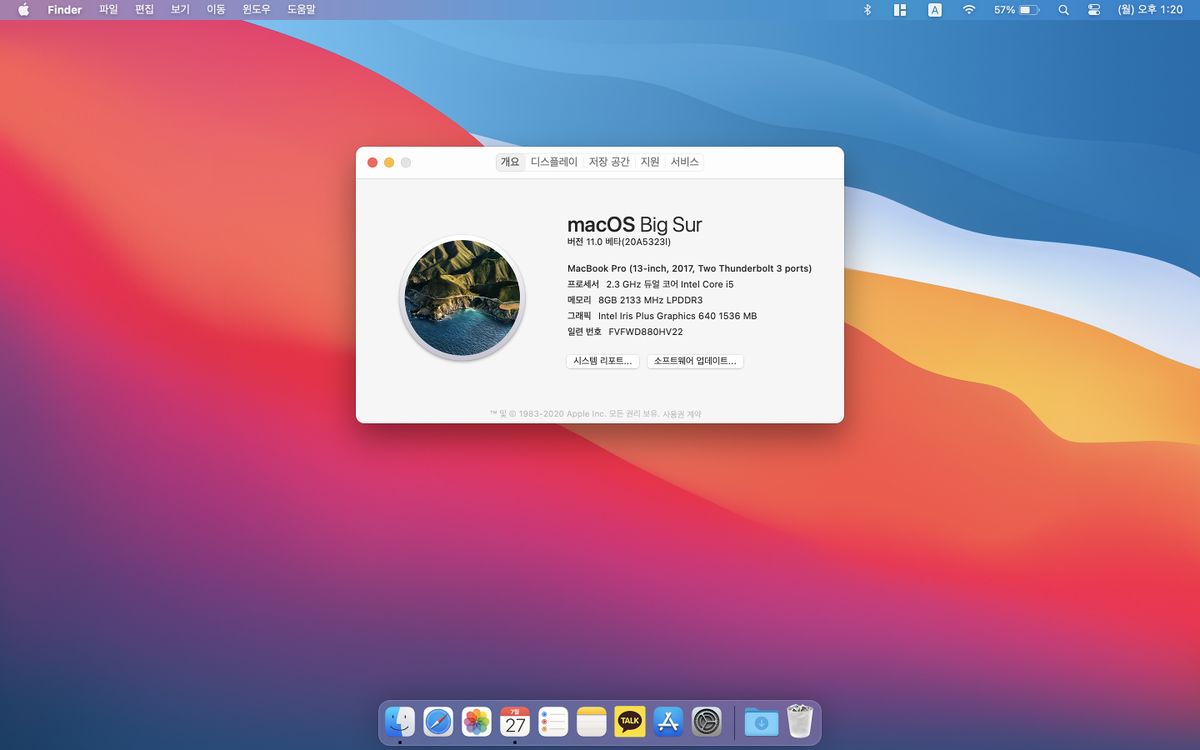Open the Wi-Fi status menu
This screenshot has height=750, width=1200.
[x=968, y=9]
